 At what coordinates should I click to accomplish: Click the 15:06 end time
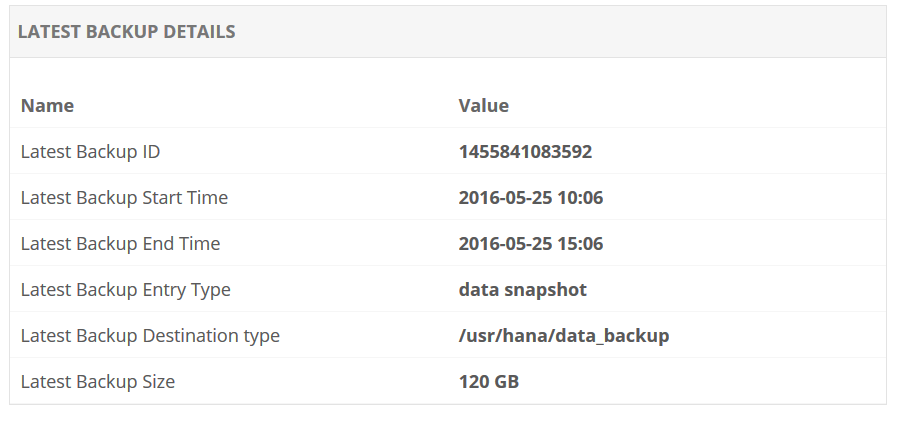582,244
